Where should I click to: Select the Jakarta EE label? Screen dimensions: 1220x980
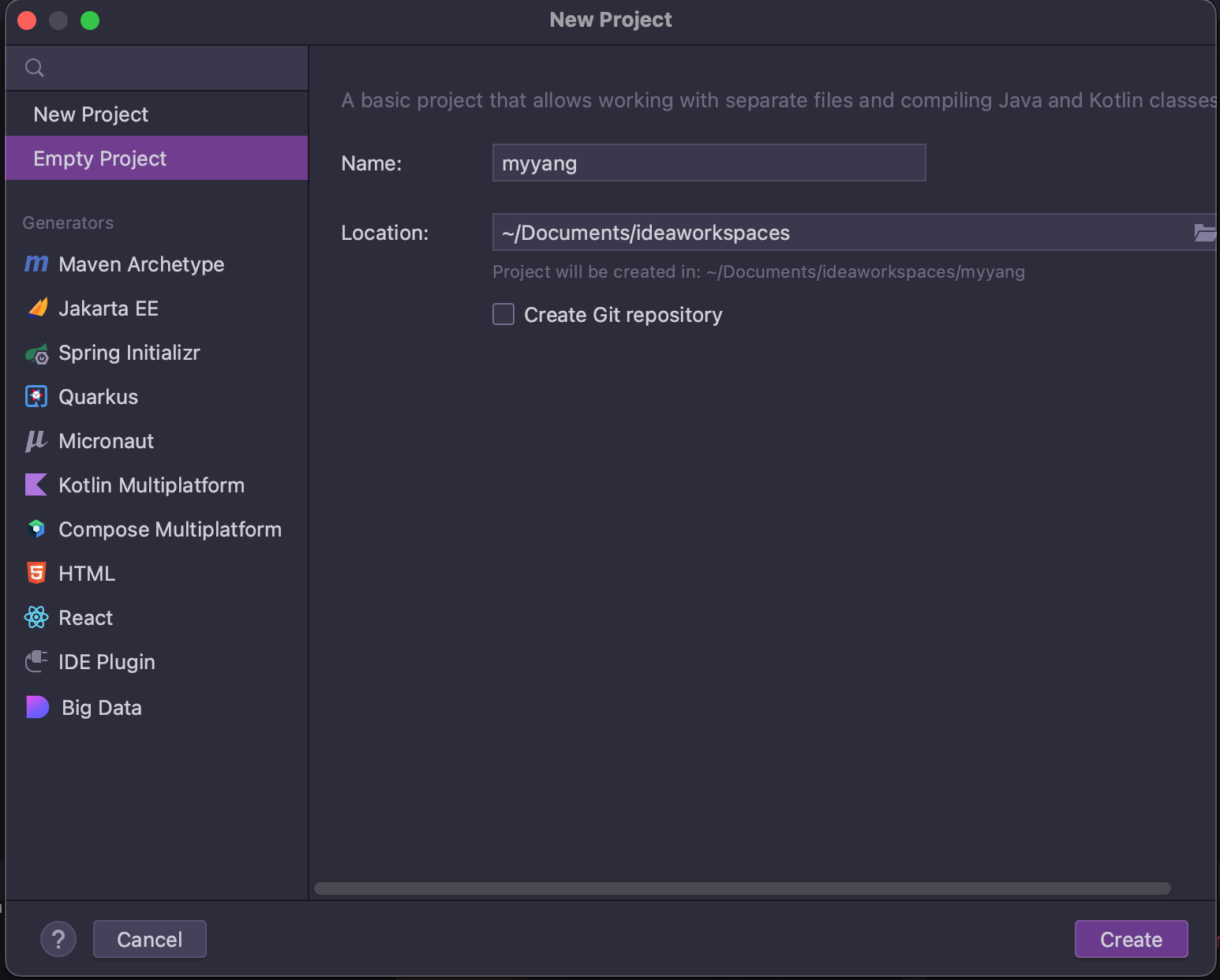coord(109,309)
